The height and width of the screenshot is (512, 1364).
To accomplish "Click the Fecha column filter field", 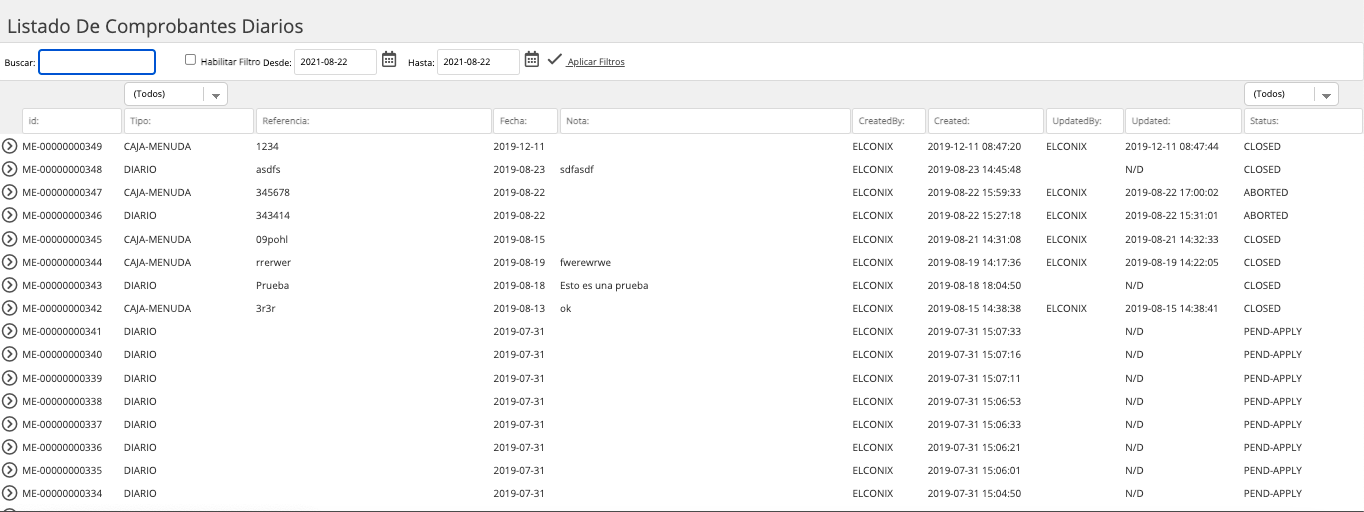I will (525, 121).
